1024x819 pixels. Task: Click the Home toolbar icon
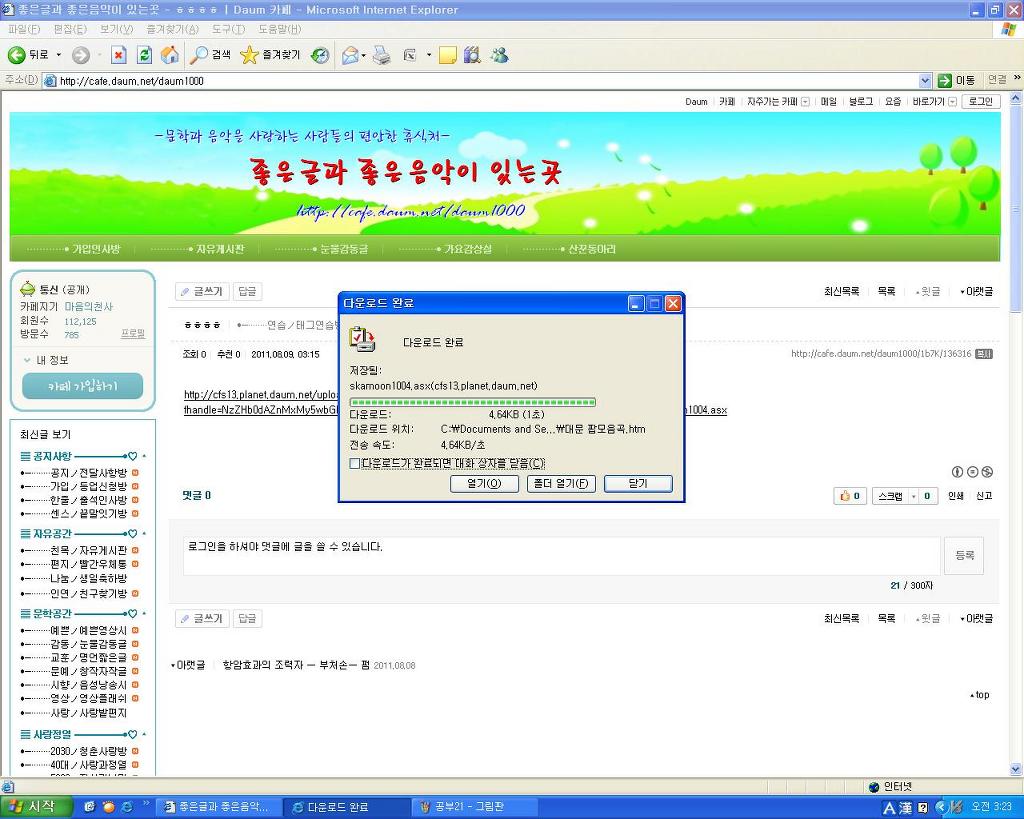170,56
